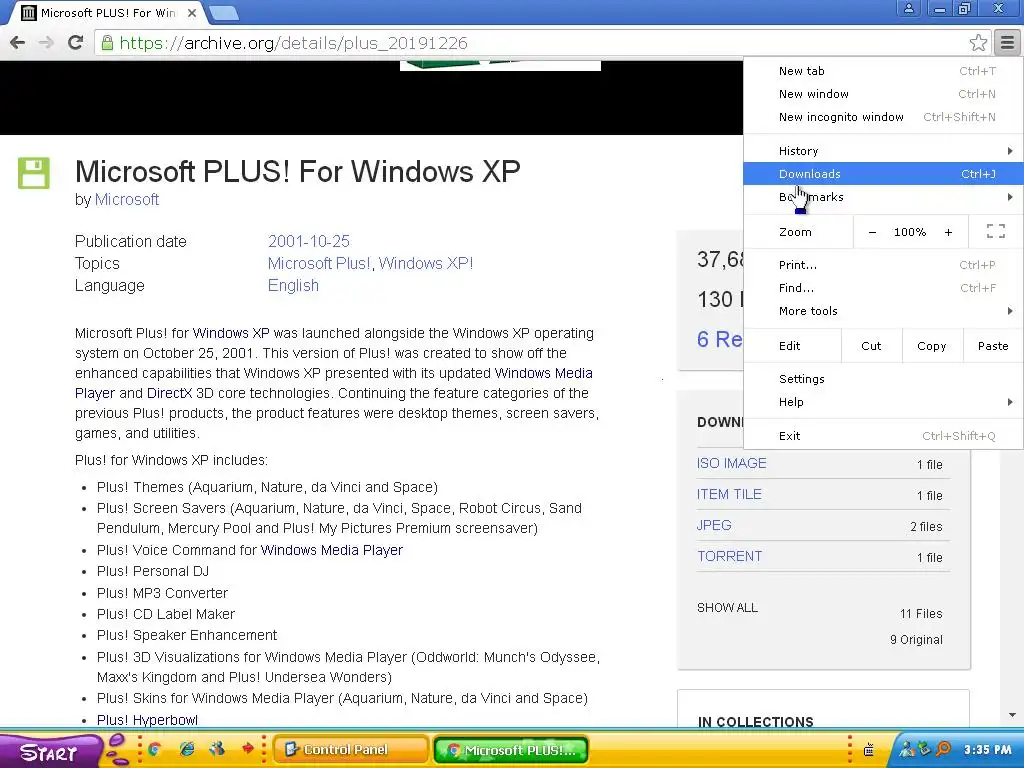This screenshot has height=768, width=1024.
Task: Increase zoom with the plus button
Action: click(x=948, y=232)
